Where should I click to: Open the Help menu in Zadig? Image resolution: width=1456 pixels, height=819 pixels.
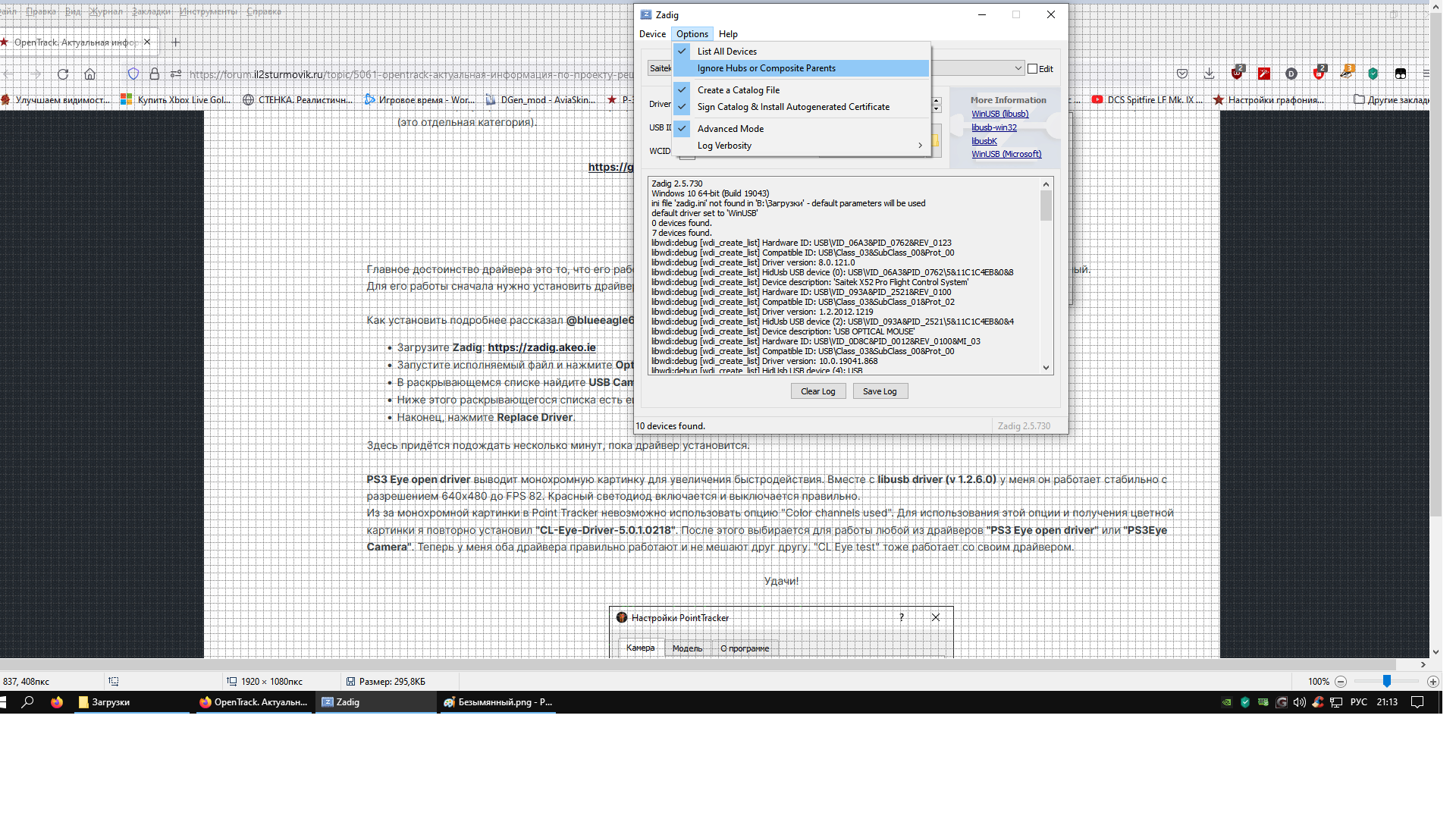pyautogui.click(x=728, y=34)
